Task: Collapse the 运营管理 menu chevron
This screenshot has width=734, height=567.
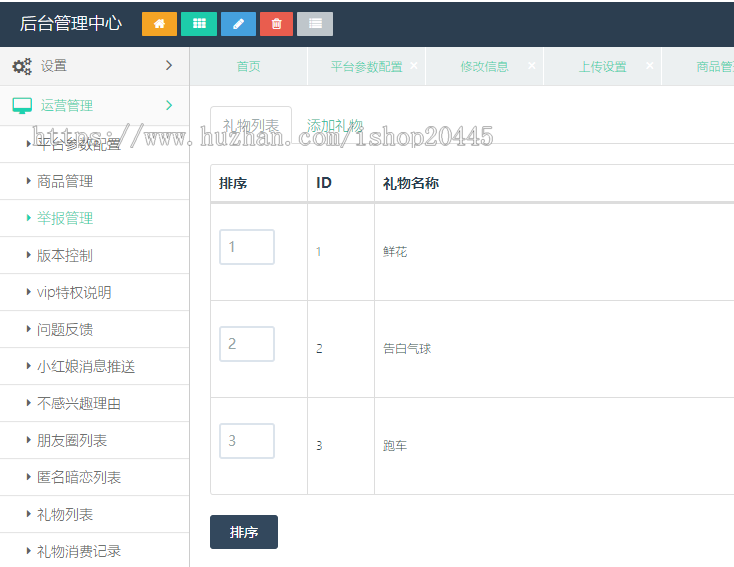Action: [x=169, y=105]
